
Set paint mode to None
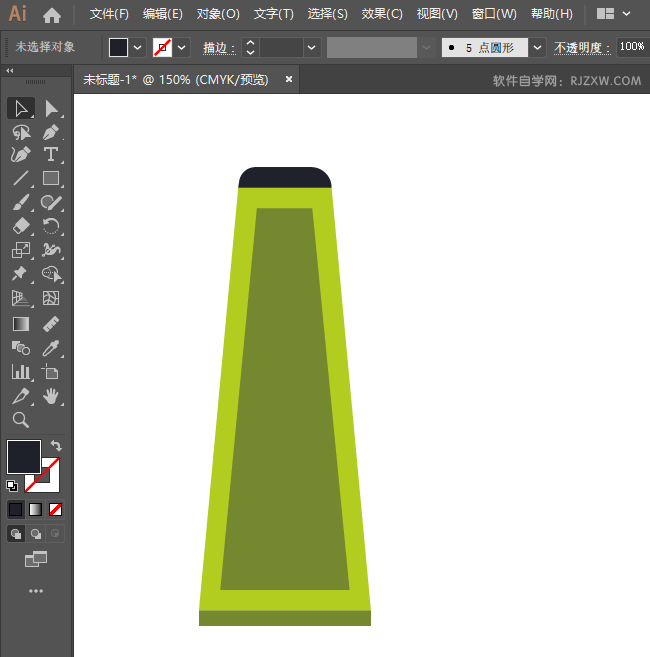[x=56, y=509]
